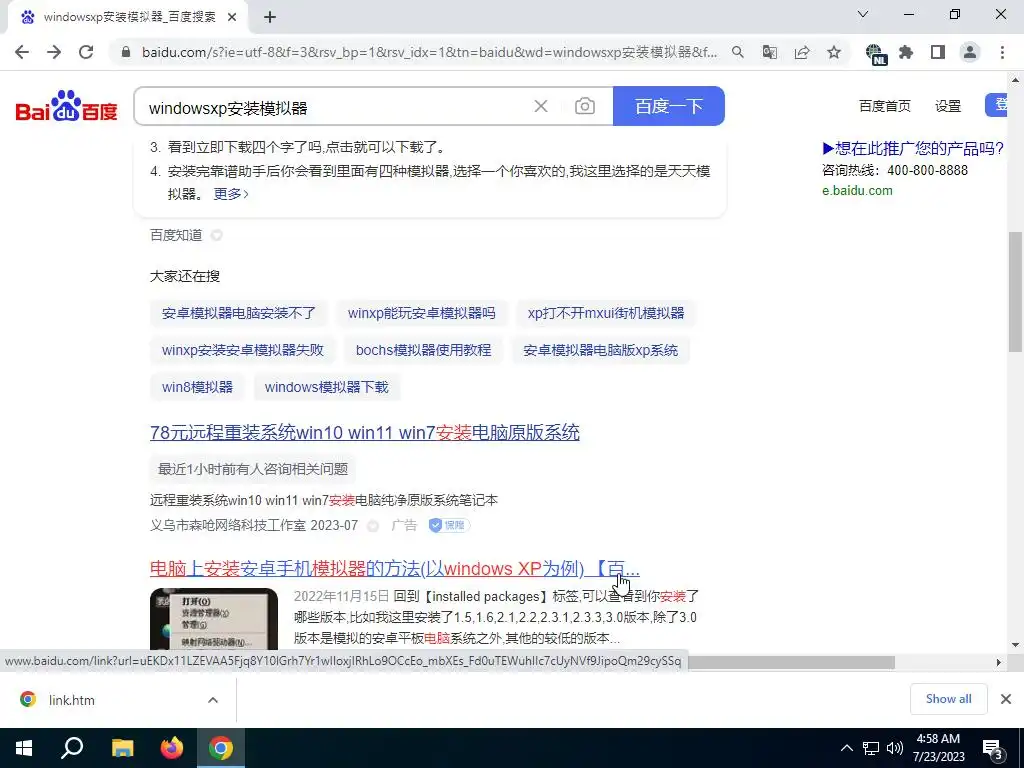Open the NL globe extension icon
Screen dimensions: 1024x768
(x=875, y=54)
